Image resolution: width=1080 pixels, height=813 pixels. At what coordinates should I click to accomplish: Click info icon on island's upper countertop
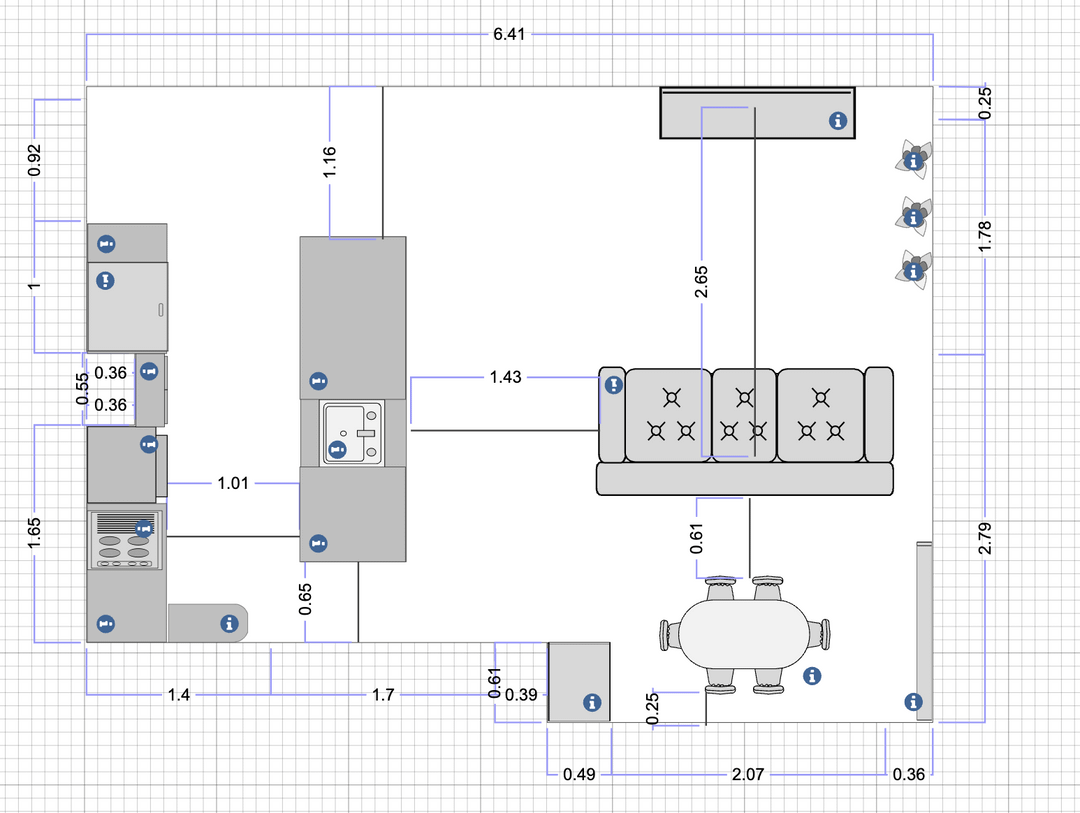[318, 380]
